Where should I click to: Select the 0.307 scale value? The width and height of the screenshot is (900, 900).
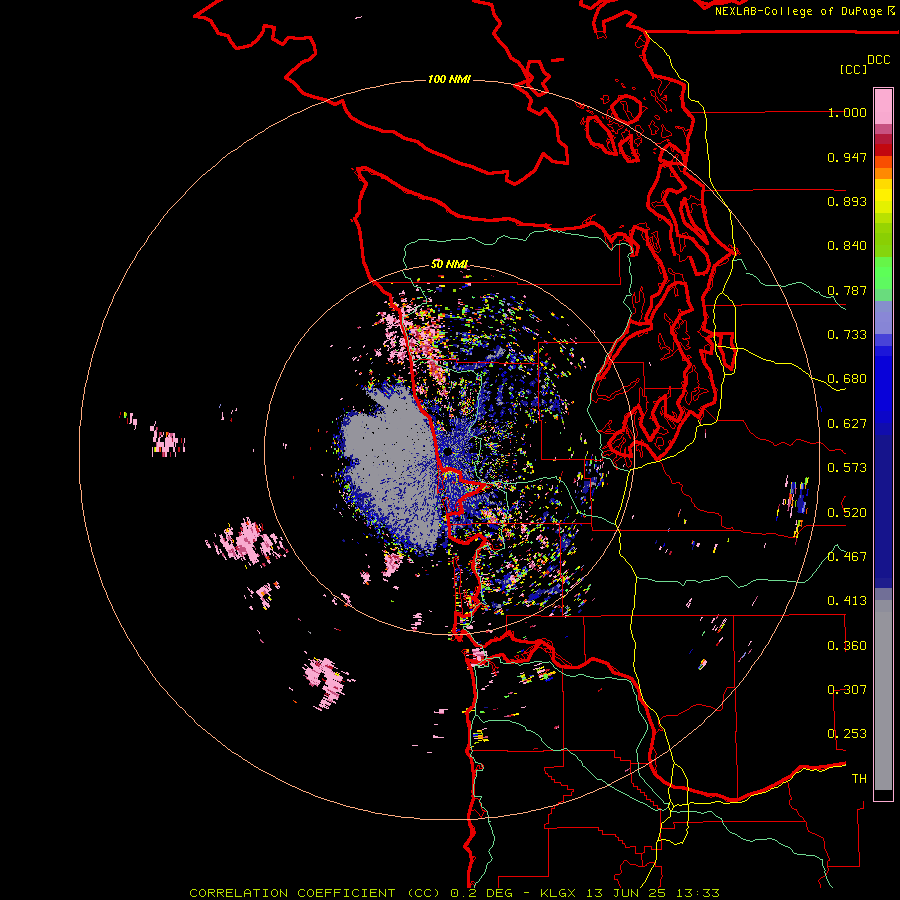(x=847, y=689)
